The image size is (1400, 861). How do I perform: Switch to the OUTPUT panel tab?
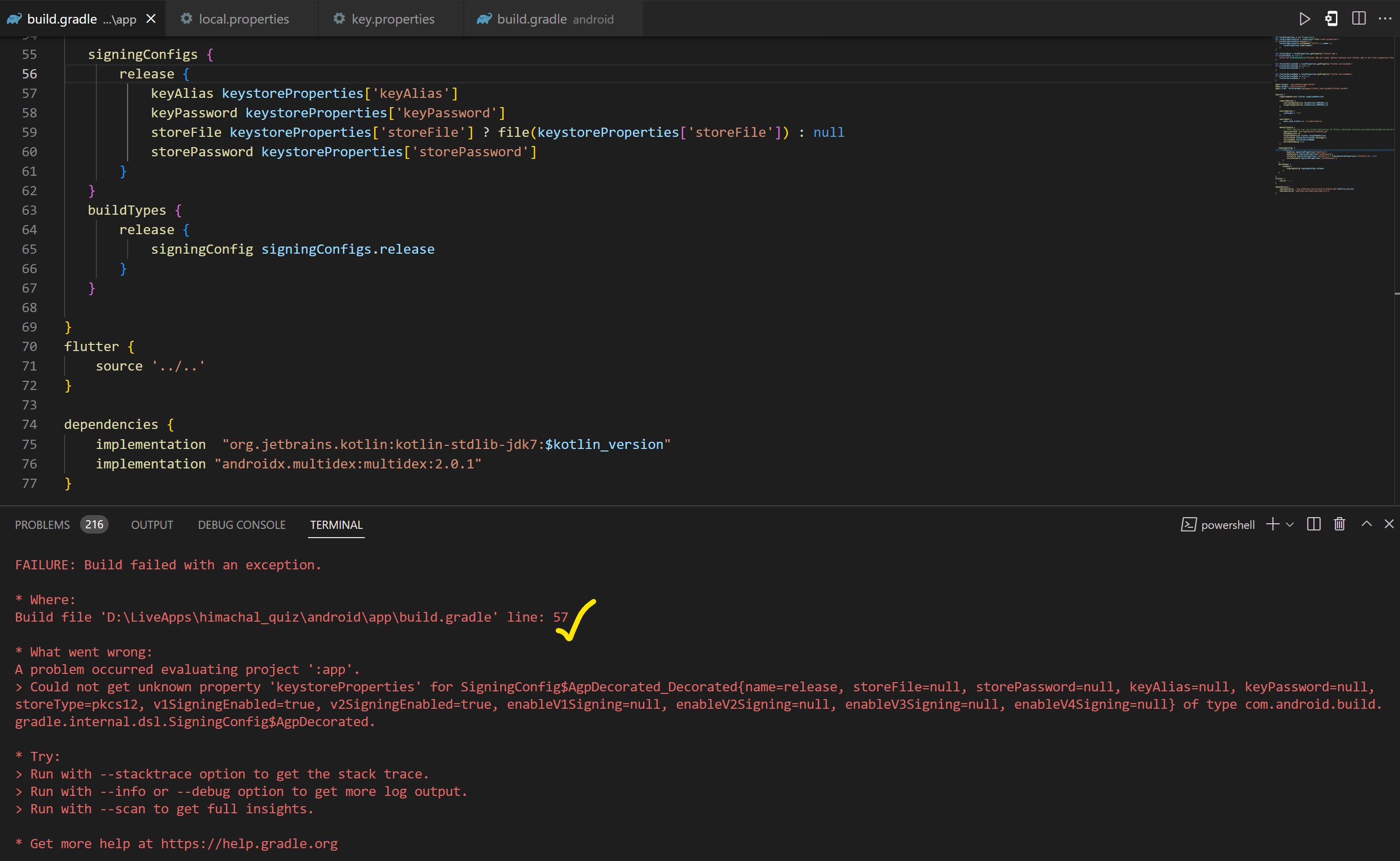152,524
